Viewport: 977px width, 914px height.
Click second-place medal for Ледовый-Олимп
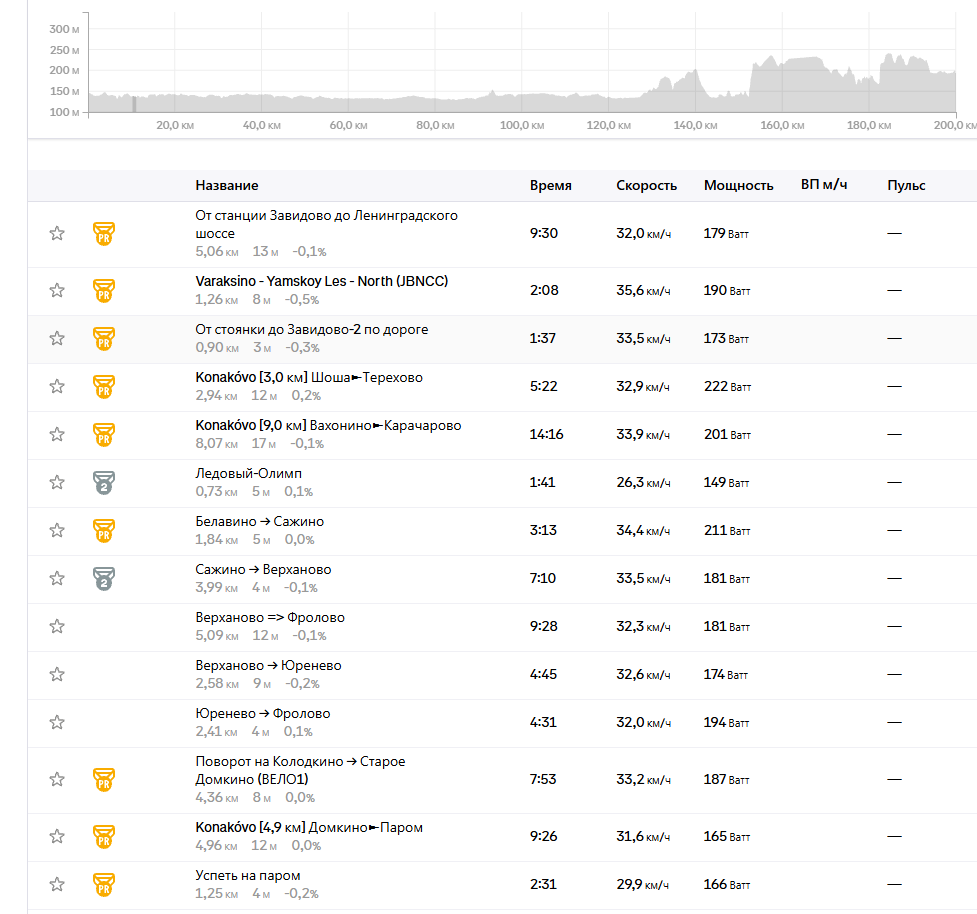pyautogui.click(x=104, y=482)
